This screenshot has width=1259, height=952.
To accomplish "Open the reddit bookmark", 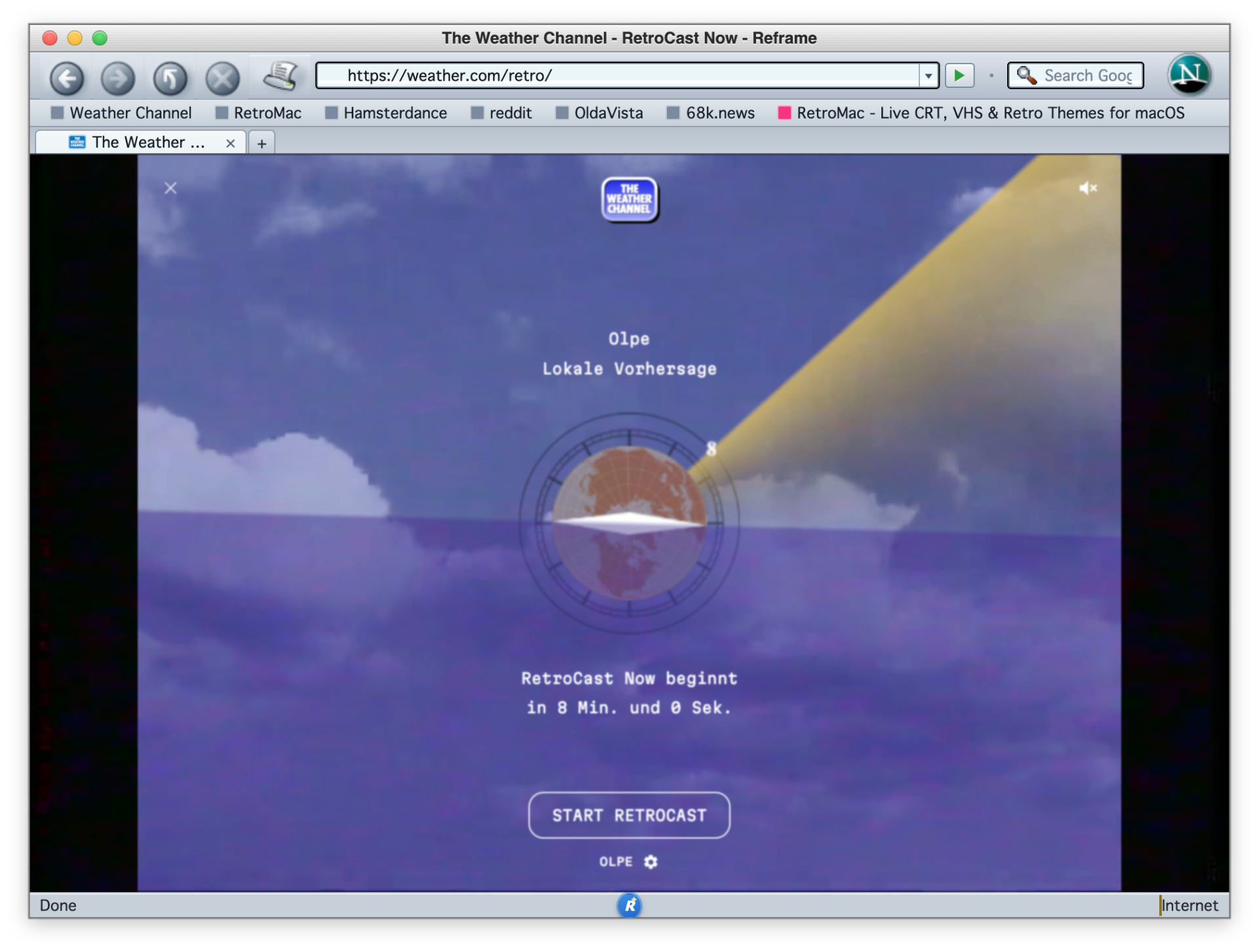I will click(x=502, y=113).
